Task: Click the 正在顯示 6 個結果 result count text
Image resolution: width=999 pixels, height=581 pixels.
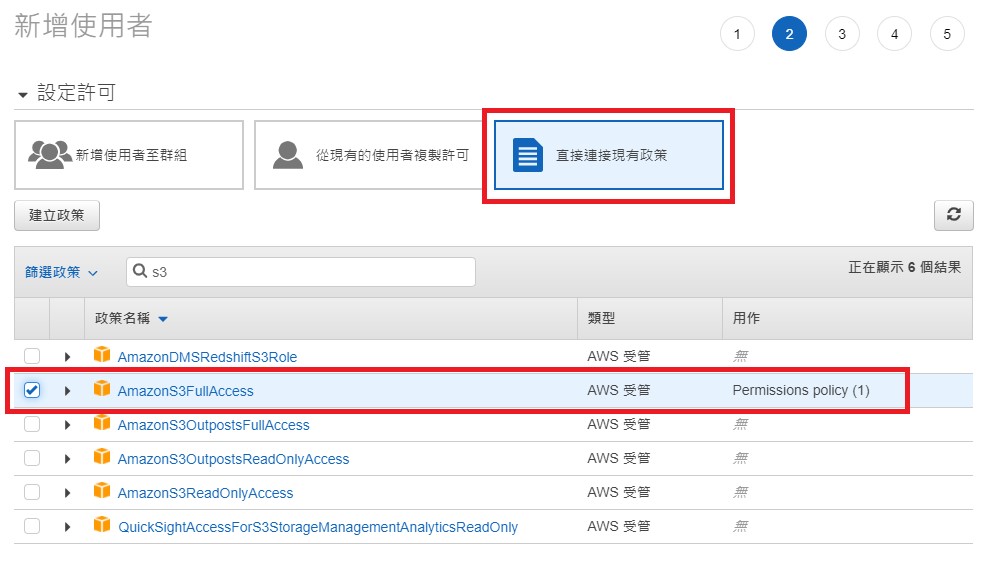Action: (x=904, y=267)
